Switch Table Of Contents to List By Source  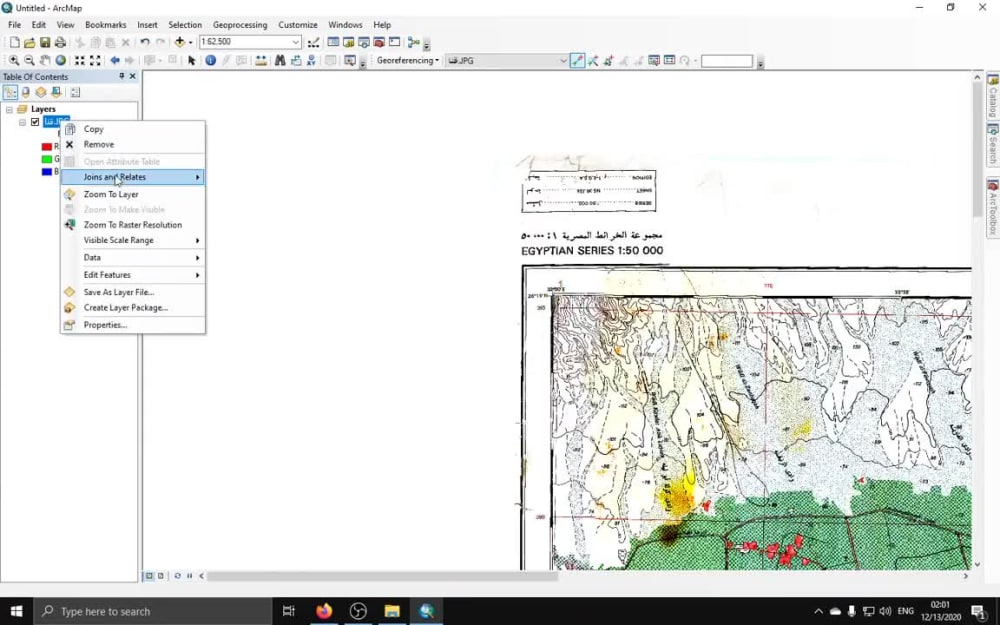coord(25,92)
